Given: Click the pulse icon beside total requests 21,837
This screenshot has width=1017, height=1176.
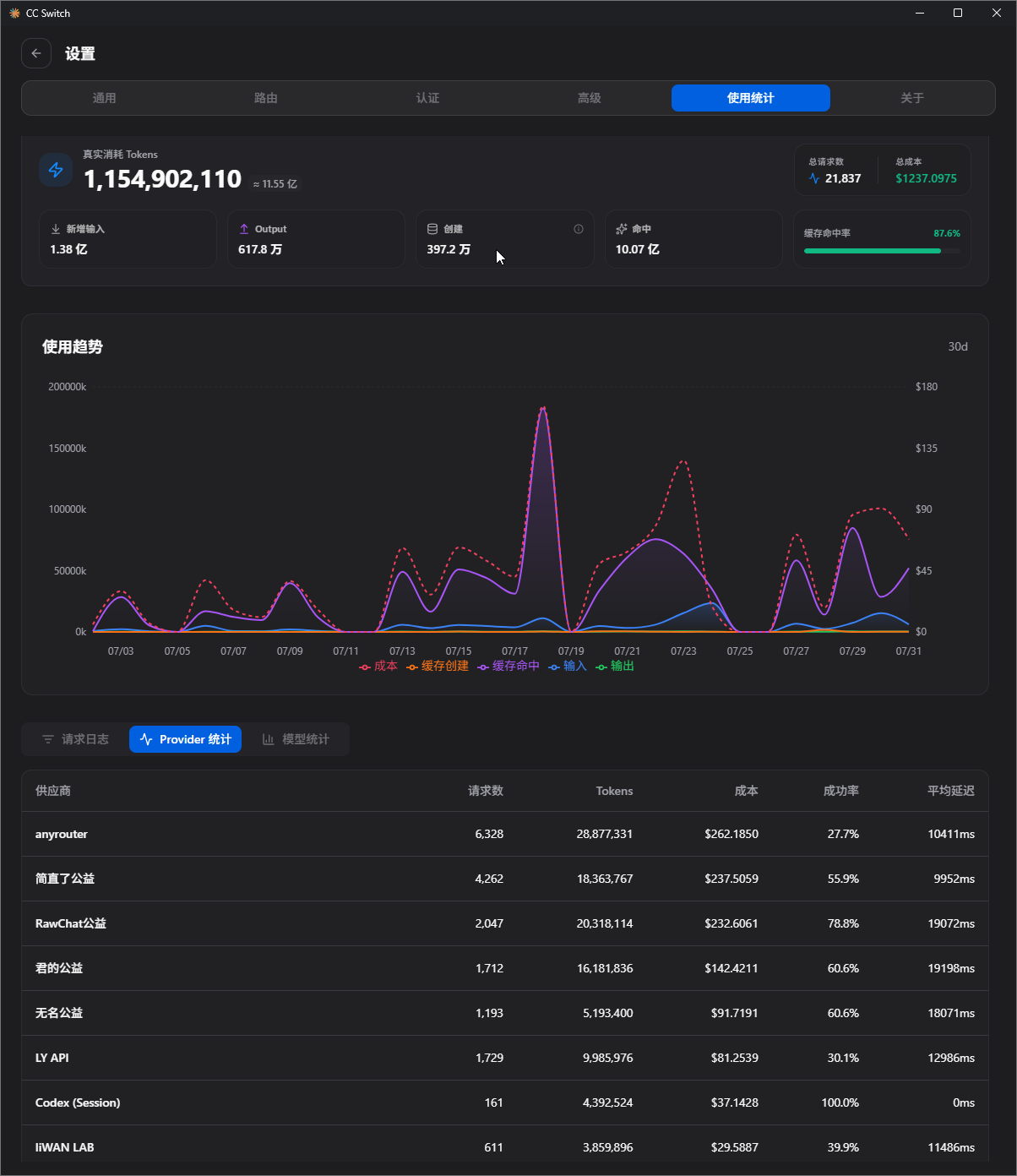Looking at the screenshot, I should [814, 178].
